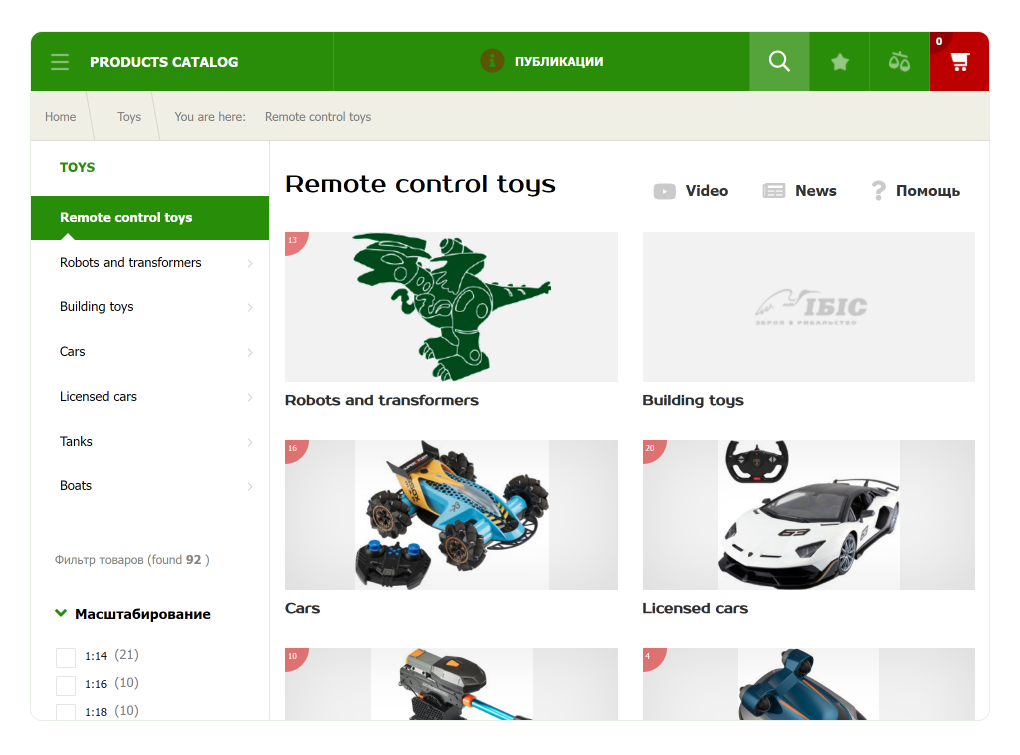Click the red 20 badge on Licensed cars
This screenshot has width=1020, height=755.
652,449
